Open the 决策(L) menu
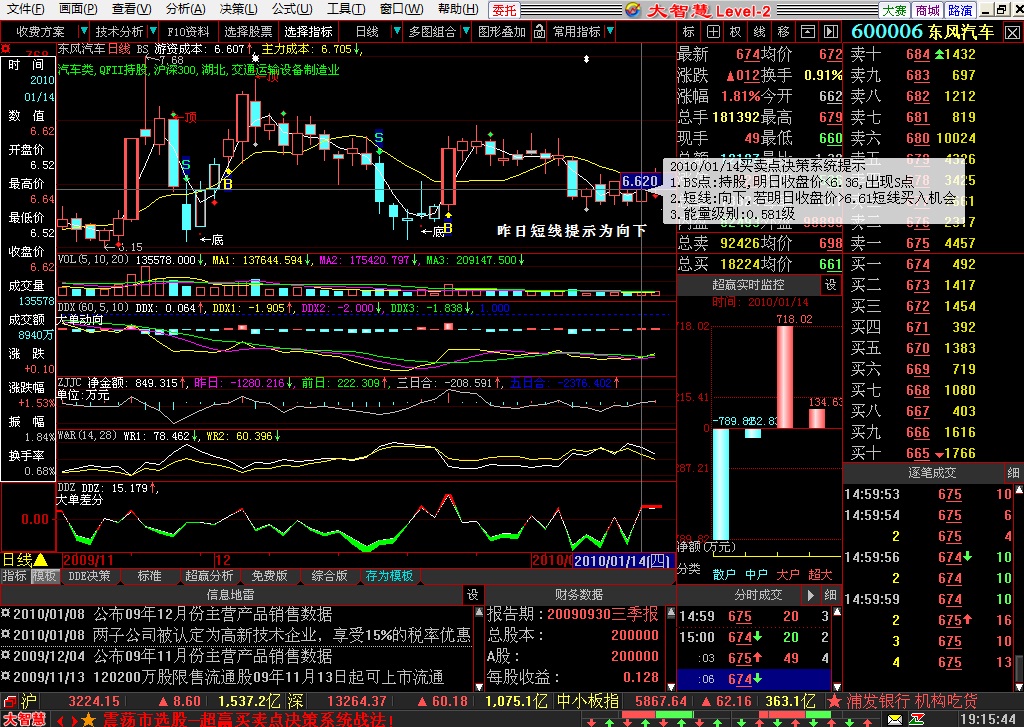Viewport: 1024px width, 727px height. pyautogui.click(x=238, y=9)
